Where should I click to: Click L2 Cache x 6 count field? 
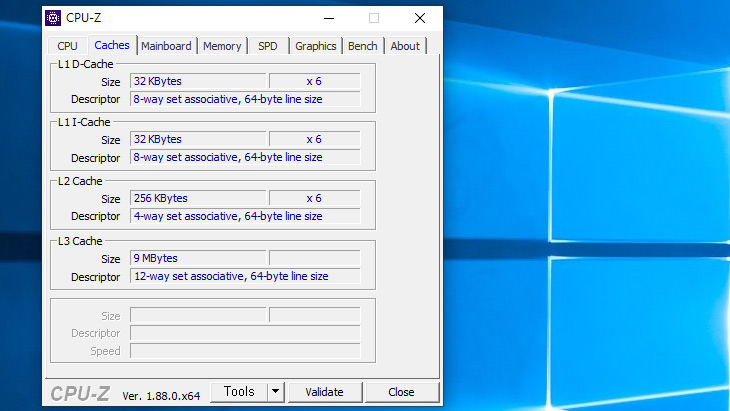click(315, 198)
